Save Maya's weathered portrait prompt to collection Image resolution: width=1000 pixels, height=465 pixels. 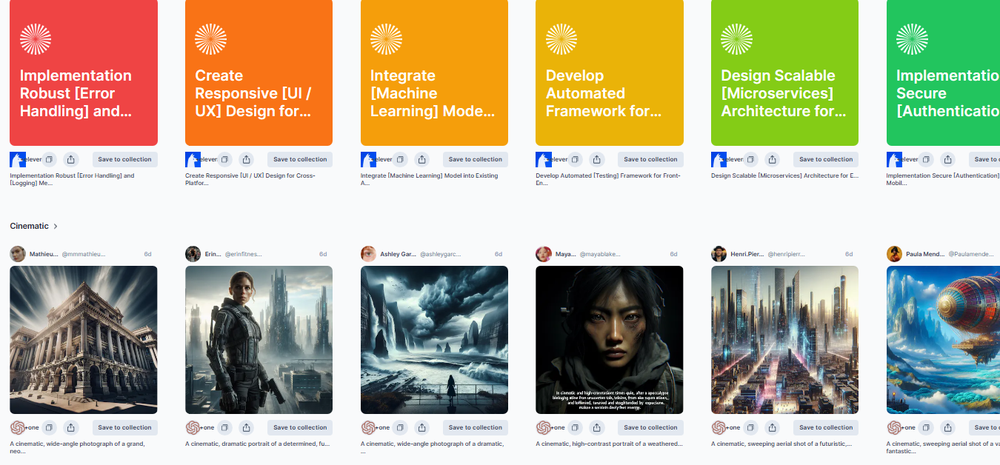click(651, 427)
